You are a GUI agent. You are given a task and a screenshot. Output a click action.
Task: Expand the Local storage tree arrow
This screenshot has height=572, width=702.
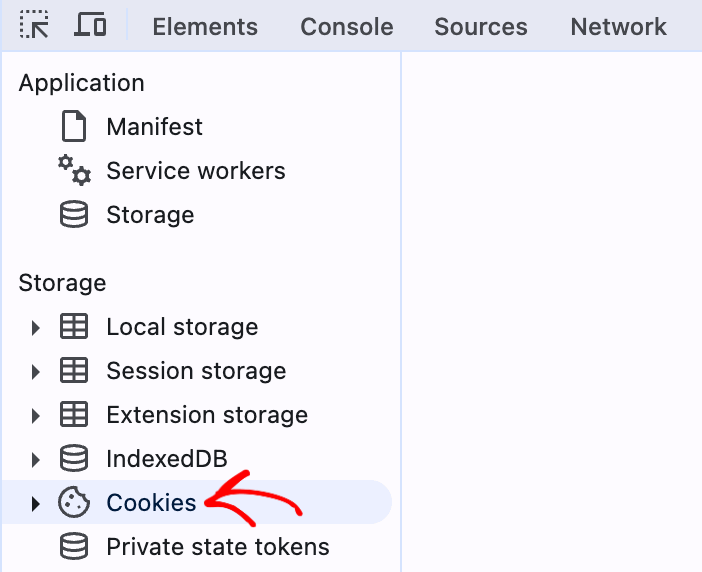(x=35, y=328)
